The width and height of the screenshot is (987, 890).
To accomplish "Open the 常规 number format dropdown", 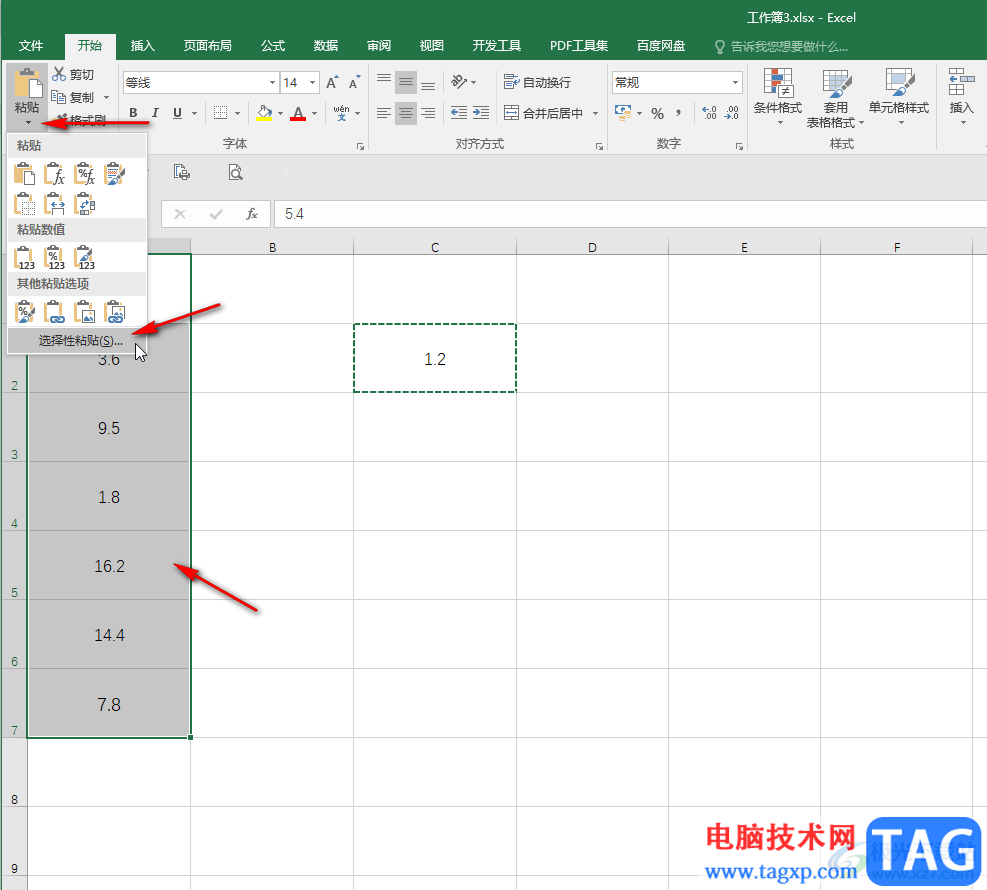I will pyautogui.click(x=735, y=82).
